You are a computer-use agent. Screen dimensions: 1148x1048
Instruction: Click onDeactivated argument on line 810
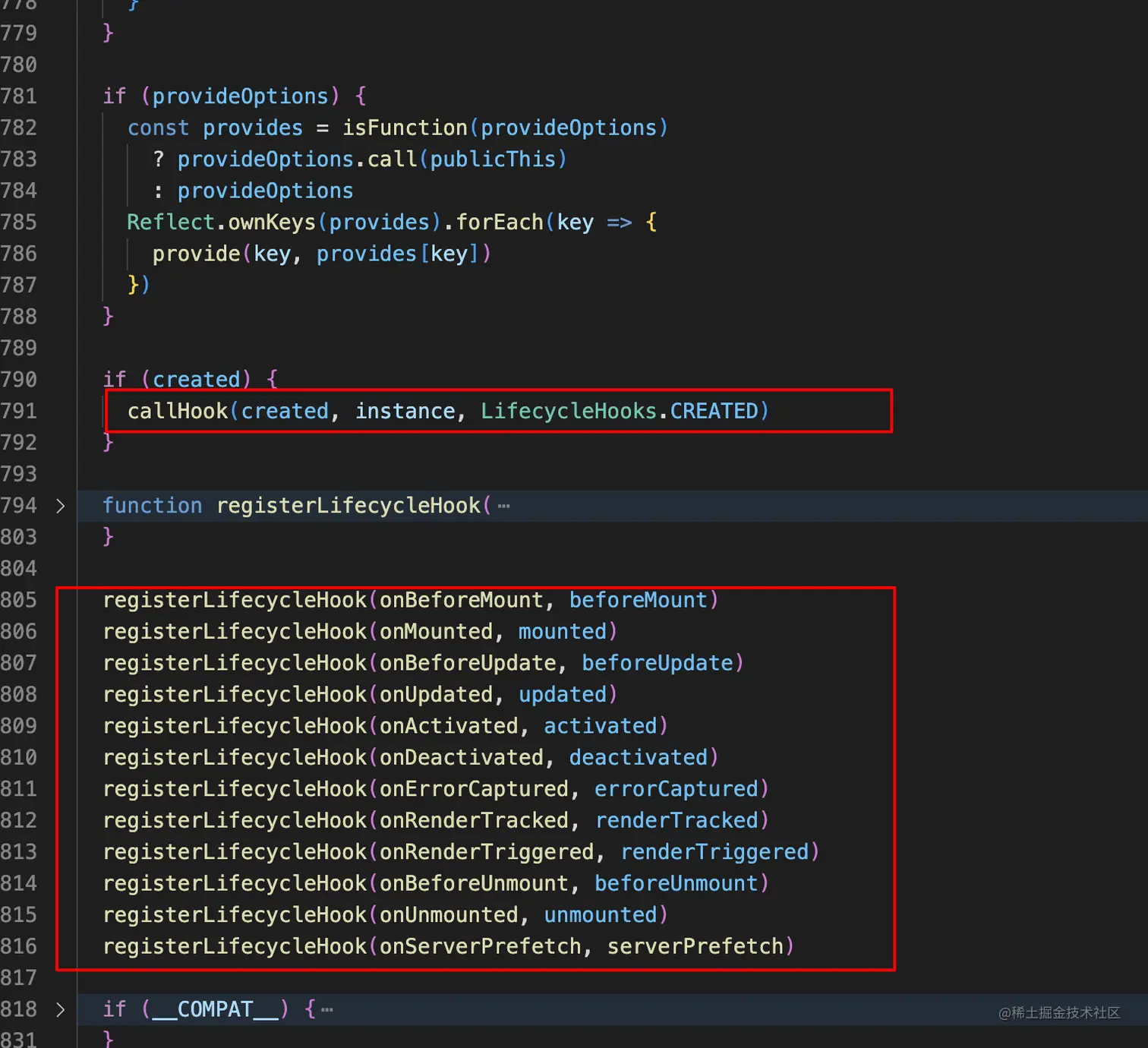[x=462, y=757]
